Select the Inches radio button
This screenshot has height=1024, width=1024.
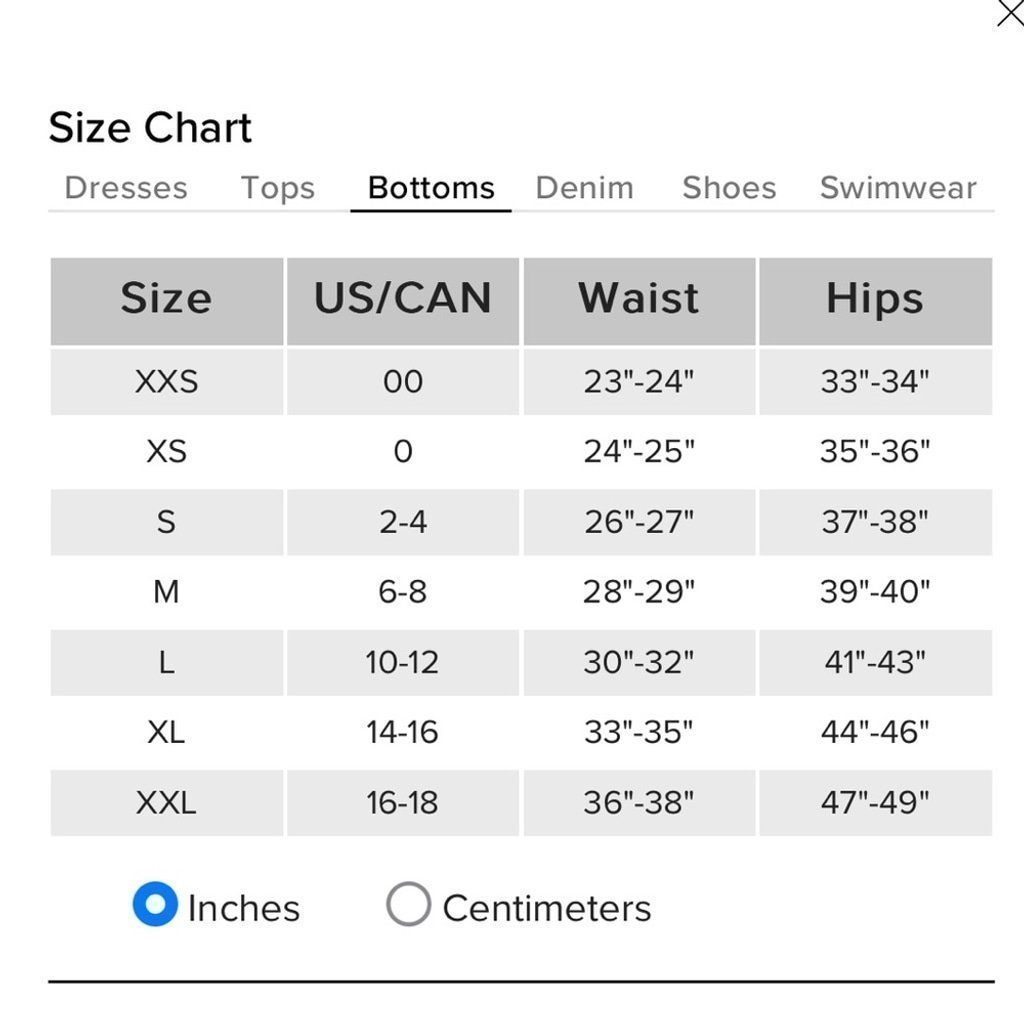click(x=155, y=904)
